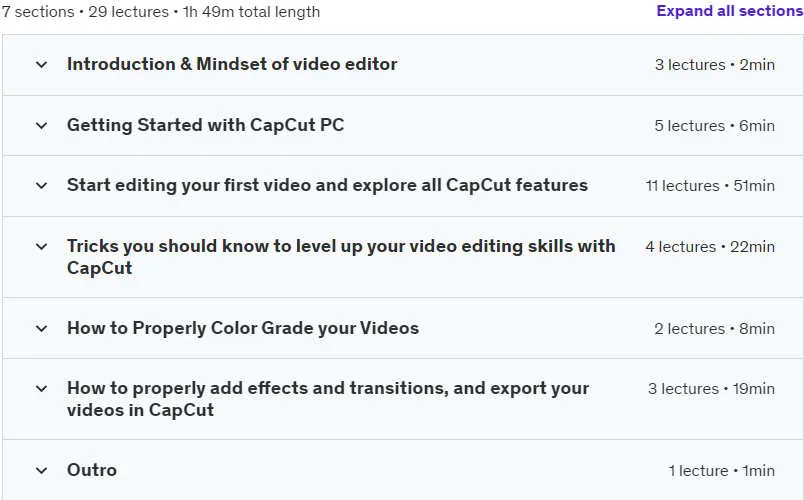Expand chevron beside Tricks you should know section
This screenshot has width=804, height=500.
coord(42,247)
